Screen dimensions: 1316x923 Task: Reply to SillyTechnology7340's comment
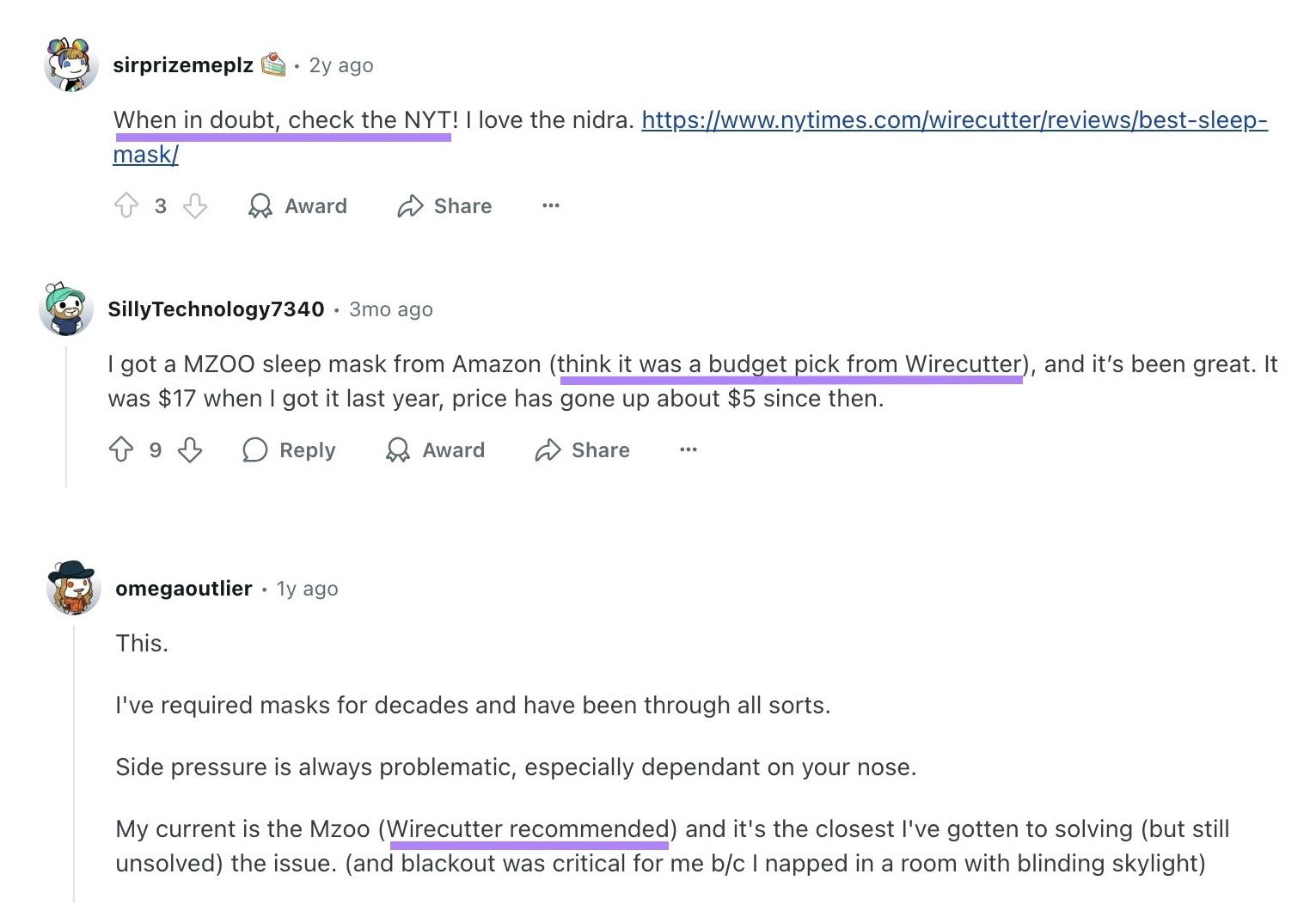[289, 449]
